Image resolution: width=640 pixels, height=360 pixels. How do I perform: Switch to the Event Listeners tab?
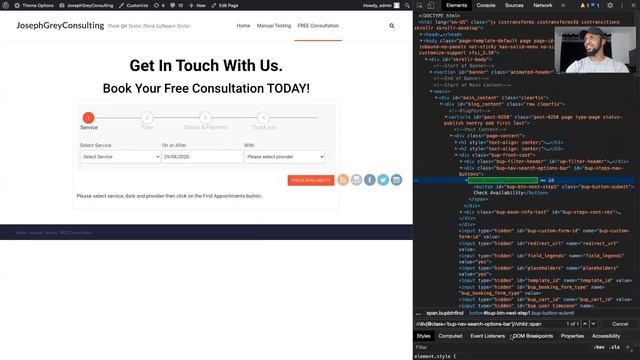(x=487, y=336)
